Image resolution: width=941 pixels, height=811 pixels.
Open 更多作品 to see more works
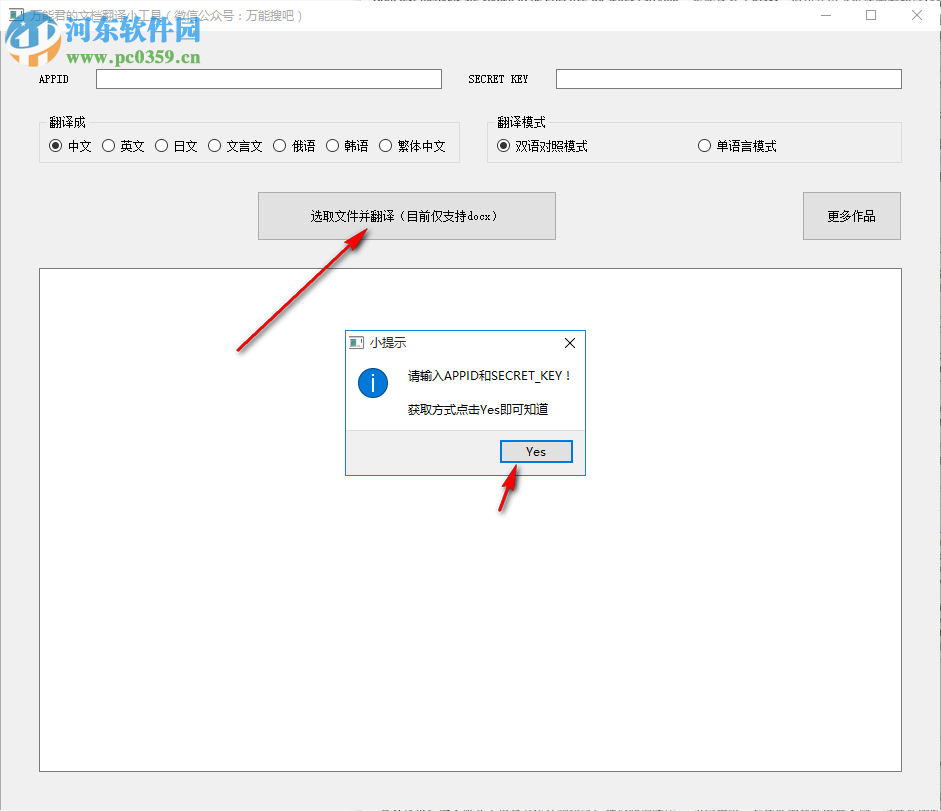point(851,216)
